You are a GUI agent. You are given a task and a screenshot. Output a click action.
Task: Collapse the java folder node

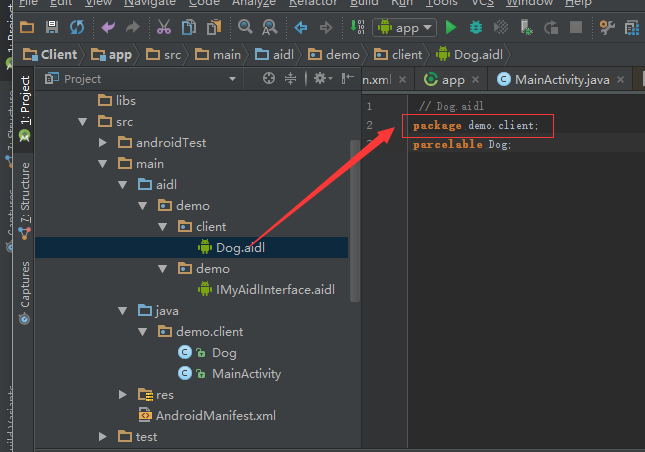click(123, 311)
